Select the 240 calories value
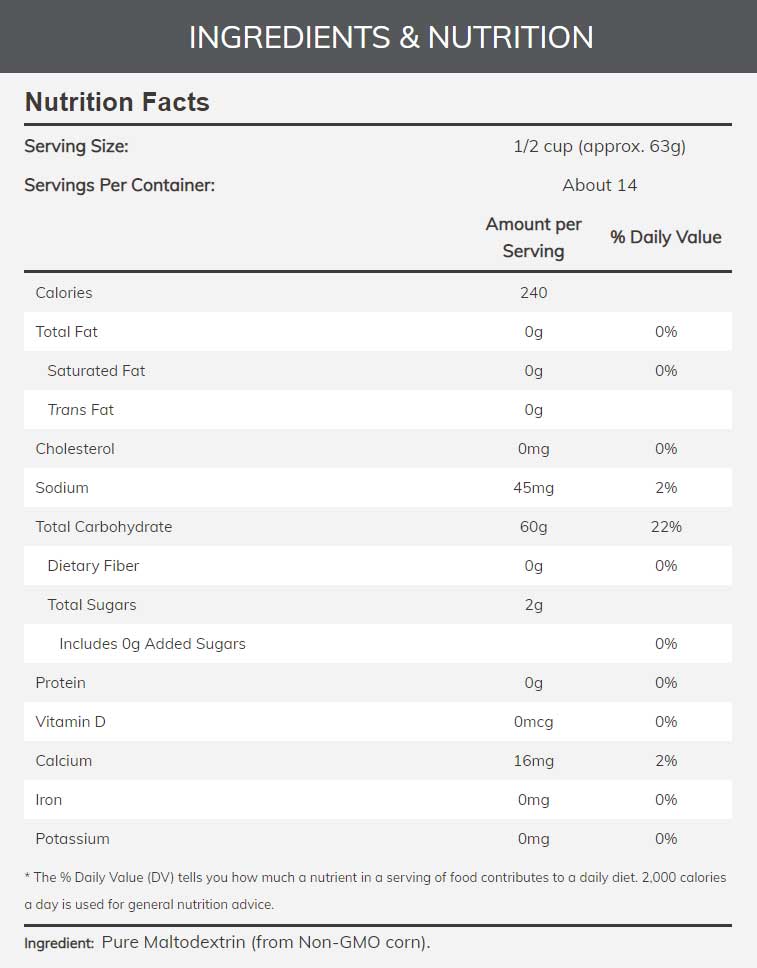This screenshot has width=757, height=968. [x=533, y=293]
